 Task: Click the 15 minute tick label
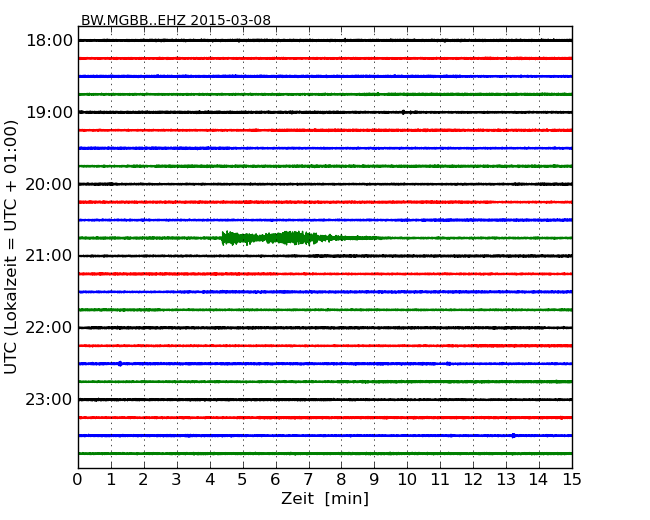coord(572,480)
